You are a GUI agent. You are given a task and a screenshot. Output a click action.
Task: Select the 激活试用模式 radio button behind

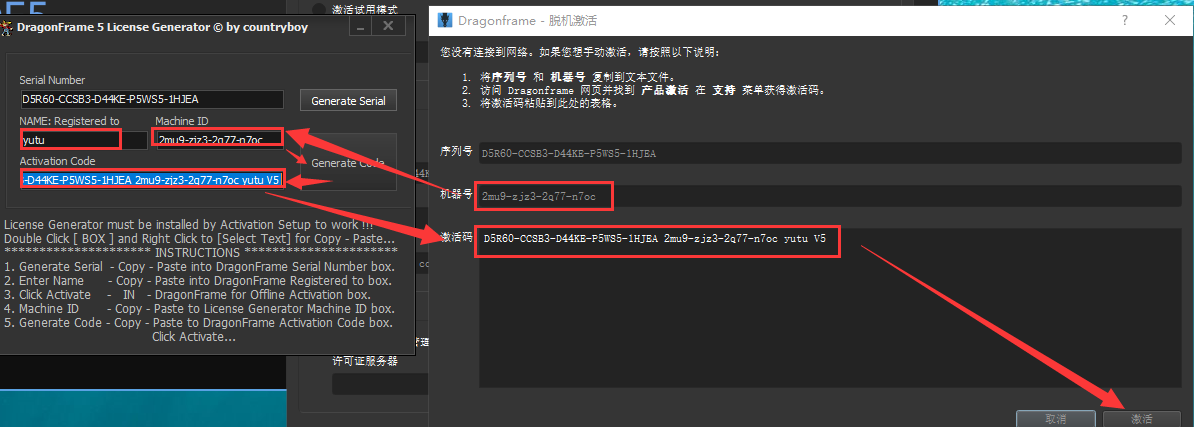coord(320,9)
